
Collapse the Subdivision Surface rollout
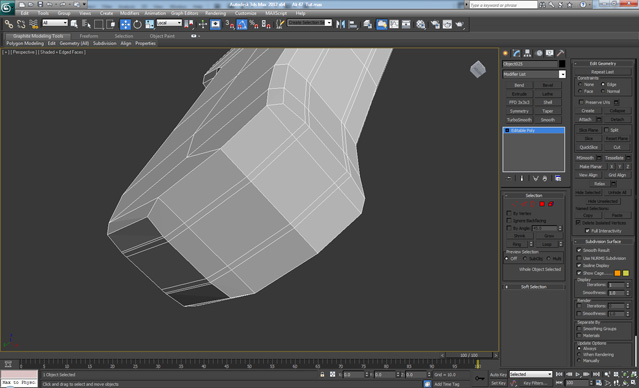point(603,242)
